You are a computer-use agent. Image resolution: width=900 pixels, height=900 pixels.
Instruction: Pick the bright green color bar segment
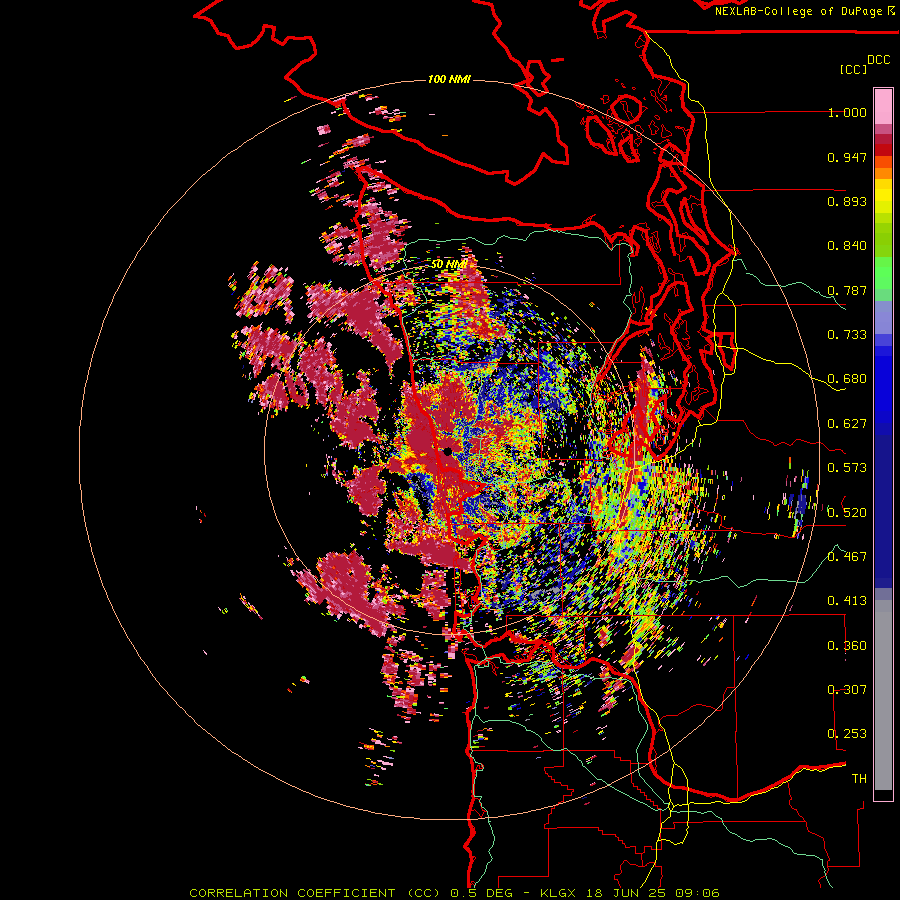coord(883,272)
